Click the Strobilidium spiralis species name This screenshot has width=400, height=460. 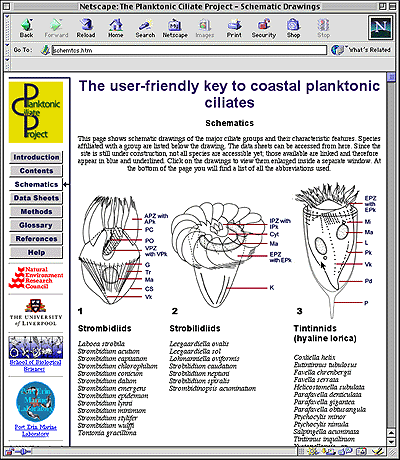click(x=199, y=381)
